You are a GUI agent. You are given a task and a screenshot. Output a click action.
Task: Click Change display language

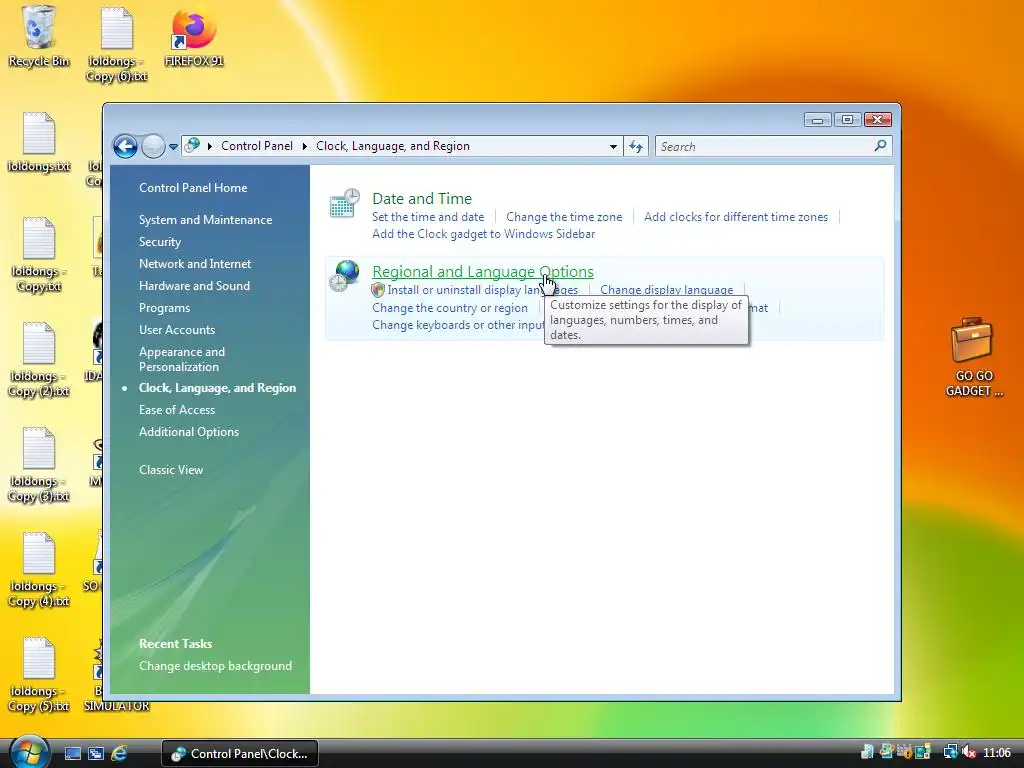(666, 290)
